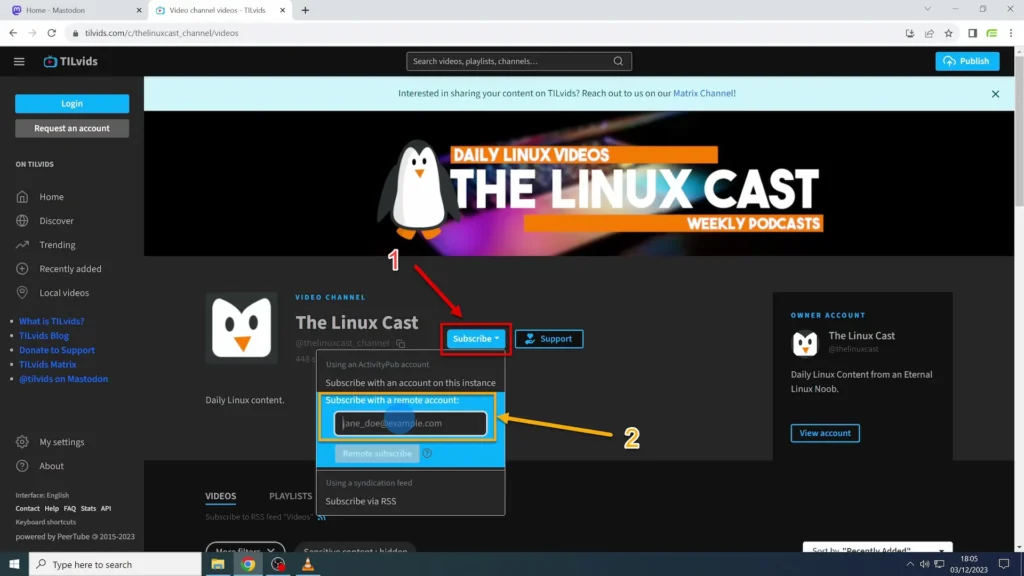Image resolution: width=1024 pixels, height=576 pixels.
Task: Open the browser side panel icon
Action: coord(972,33)
